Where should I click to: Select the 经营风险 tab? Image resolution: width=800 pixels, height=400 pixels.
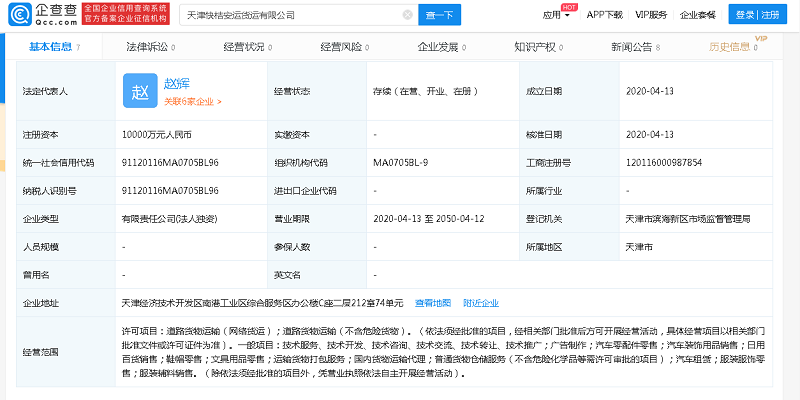coord(341,47)
